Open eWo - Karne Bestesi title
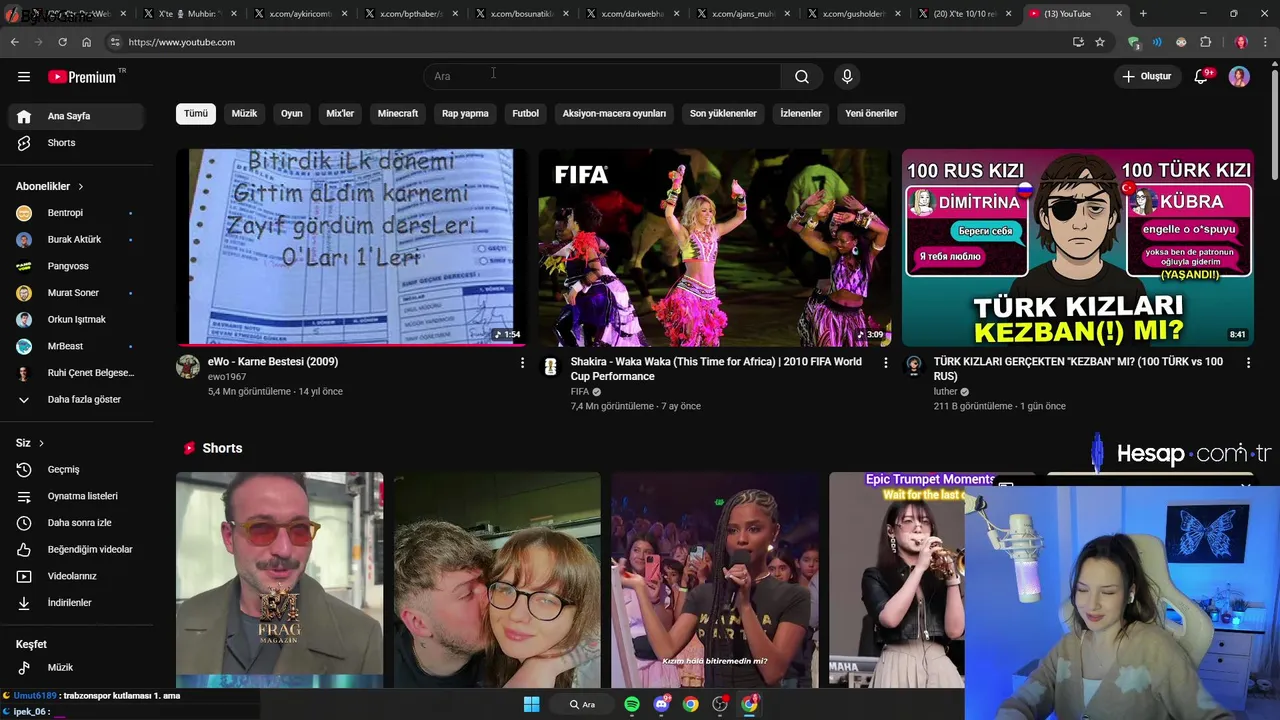 coord(273,362)
